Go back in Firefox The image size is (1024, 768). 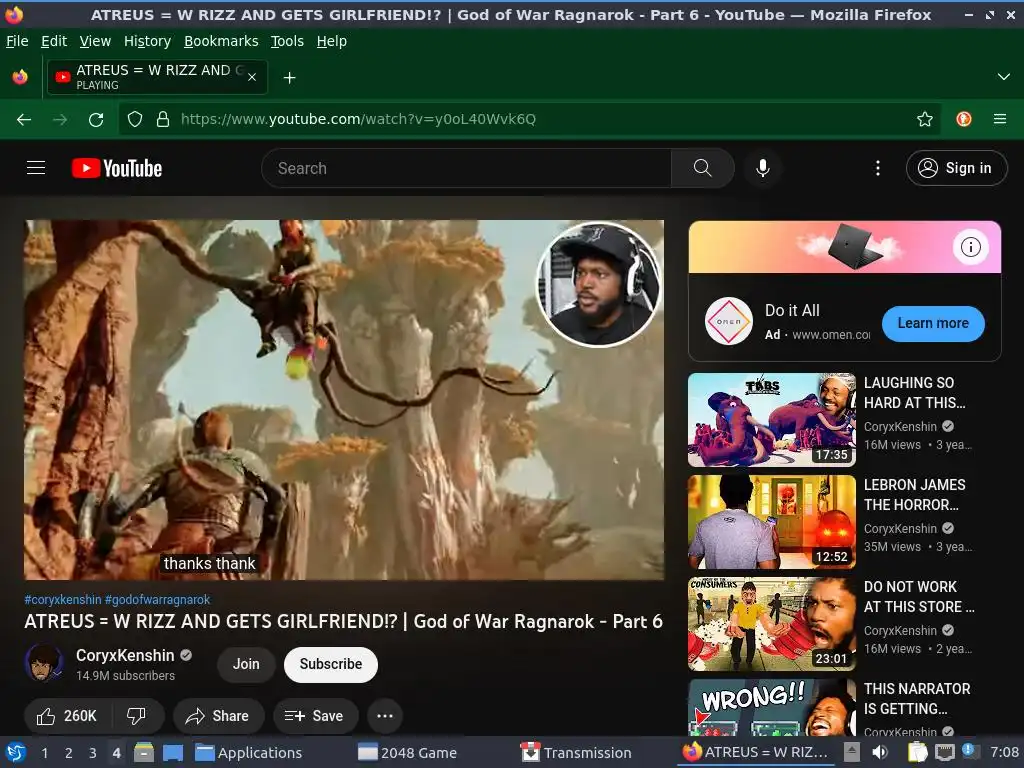24,119
